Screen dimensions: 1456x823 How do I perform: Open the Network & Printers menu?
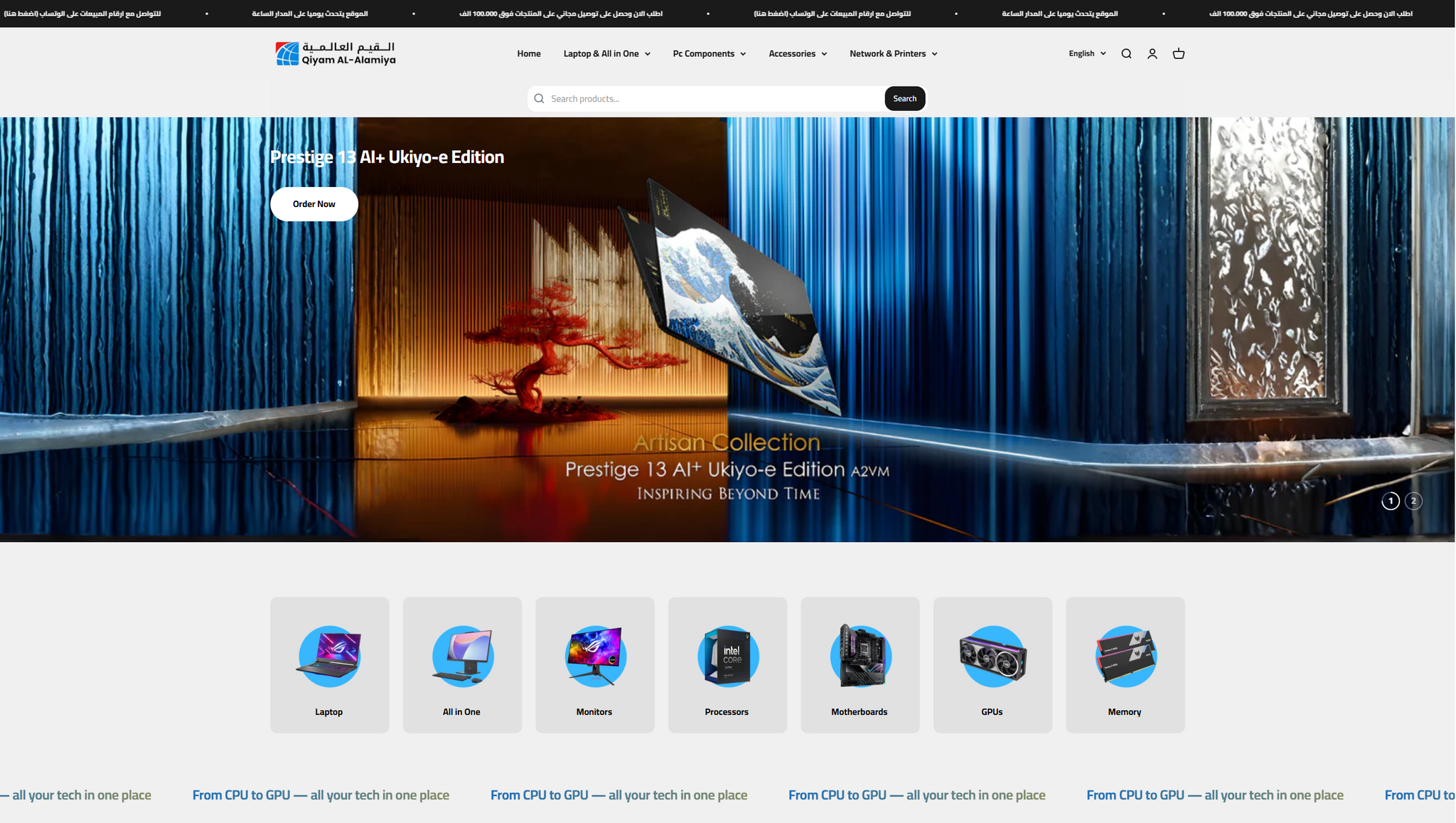click(893, 54)
